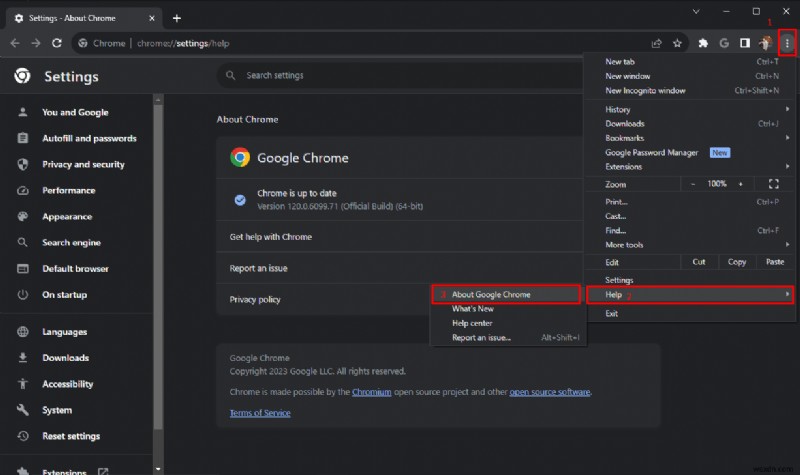Click the share page icon in address bar

point(657,43)
